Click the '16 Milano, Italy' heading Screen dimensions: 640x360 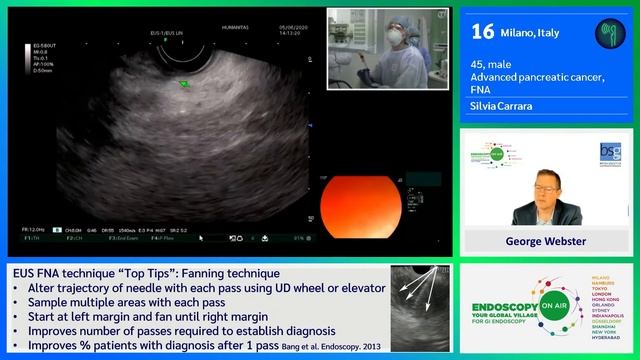click(515, 32)
